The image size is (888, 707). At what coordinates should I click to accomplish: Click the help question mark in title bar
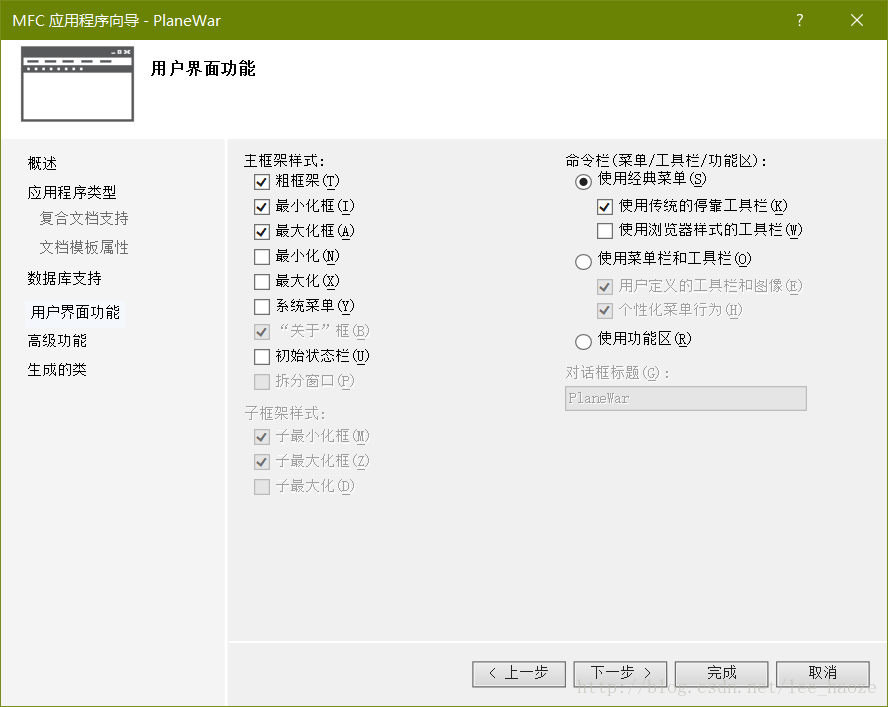(799, 20)
